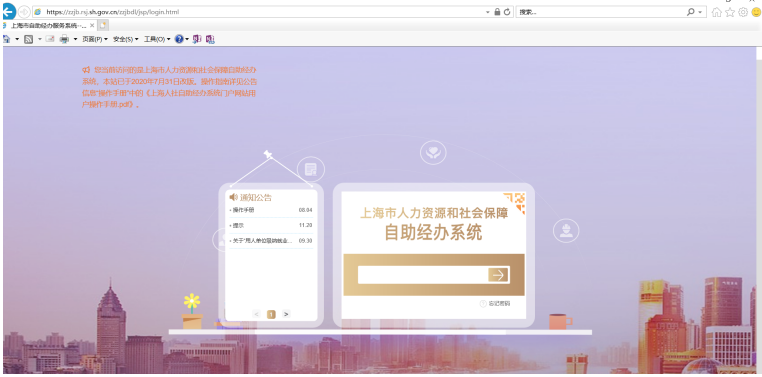Click the OneNote Linked Notes icon
Image resolution: width=762 pixels, height=377 pixels.
click(210, 39)
